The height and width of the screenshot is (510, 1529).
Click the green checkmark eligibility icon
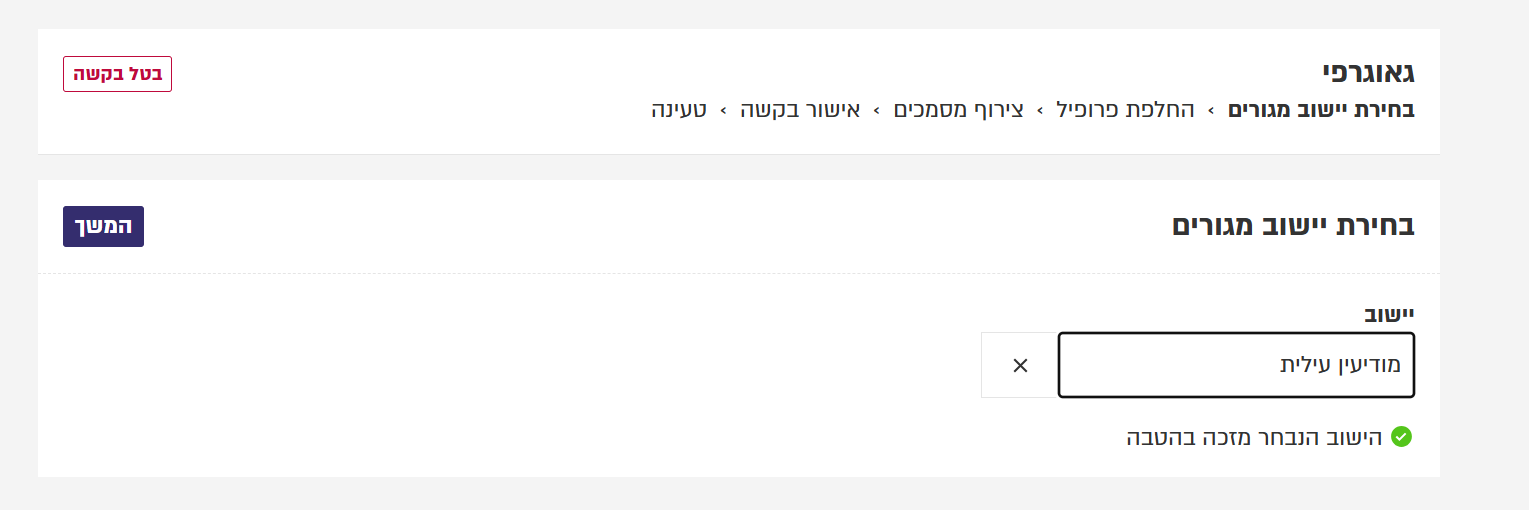click(x=1401, y=437)
